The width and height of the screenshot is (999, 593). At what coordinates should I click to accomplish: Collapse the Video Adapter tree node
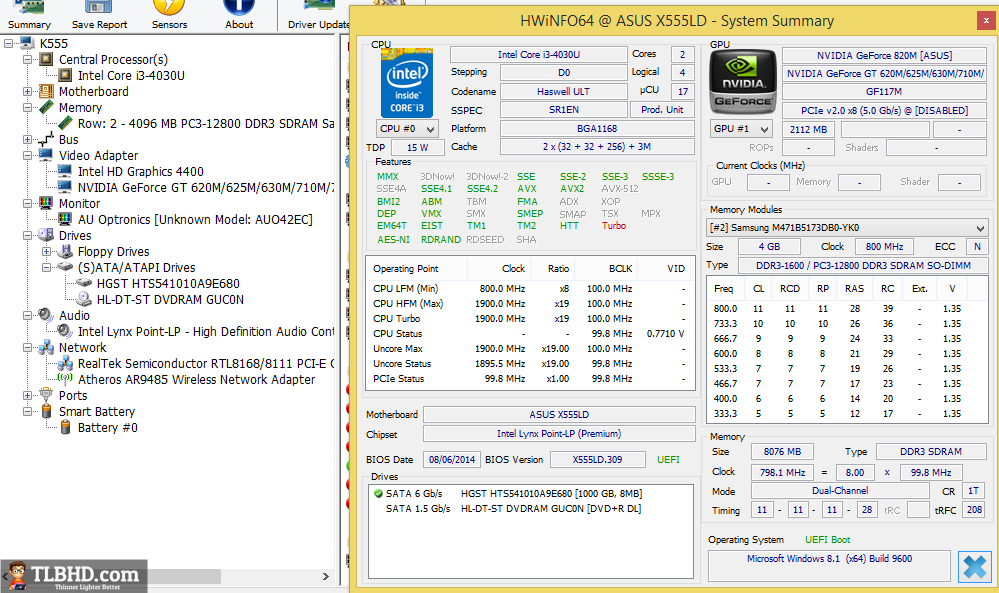click(27, 155)
